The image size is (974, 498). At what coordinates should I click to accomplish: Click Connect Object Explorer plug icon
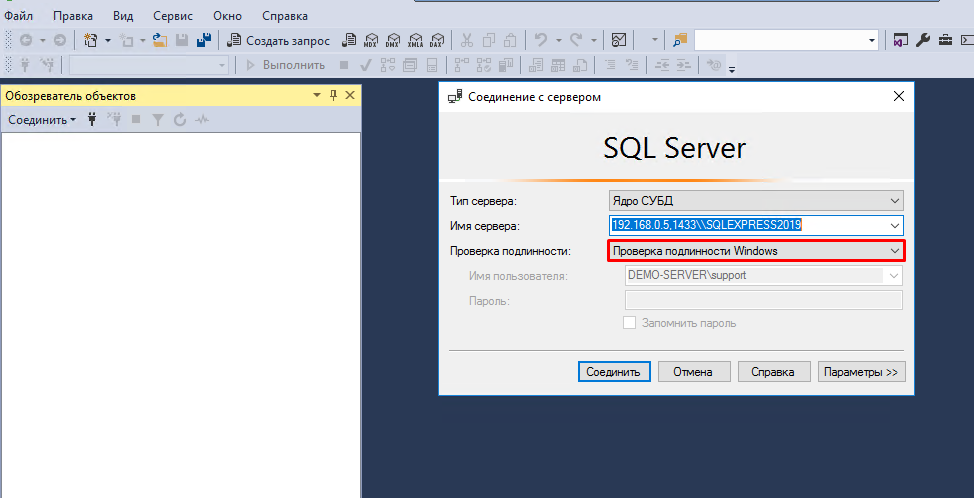(92, 120)
